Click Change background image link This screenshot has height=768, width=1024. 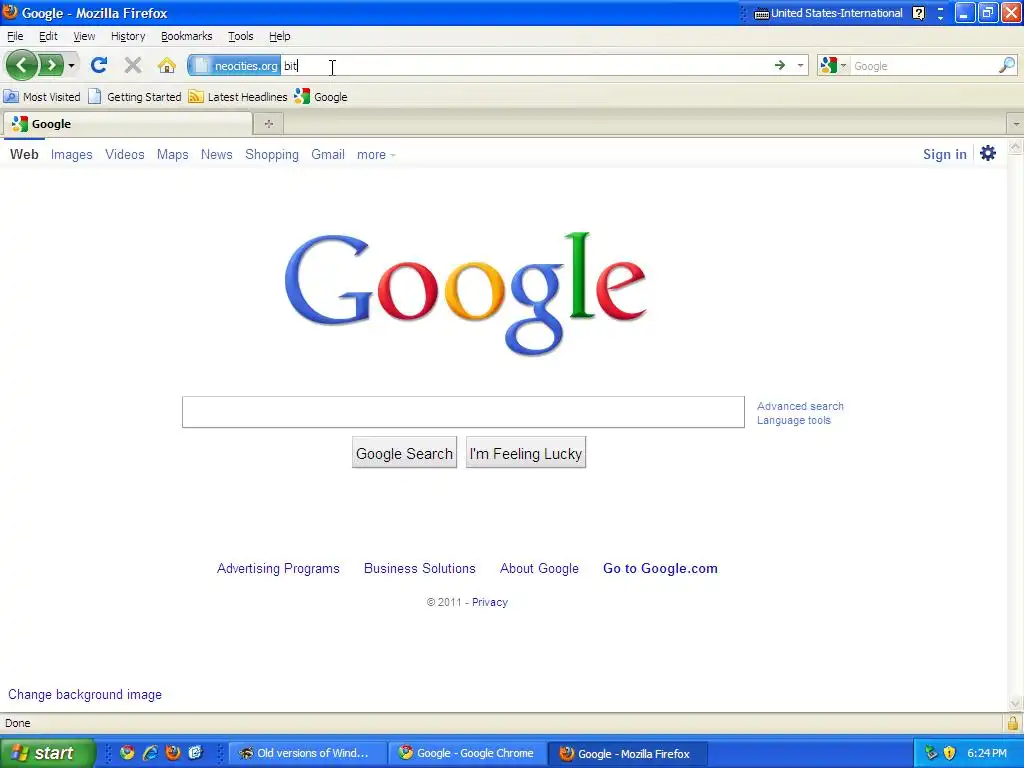[85, 695]
